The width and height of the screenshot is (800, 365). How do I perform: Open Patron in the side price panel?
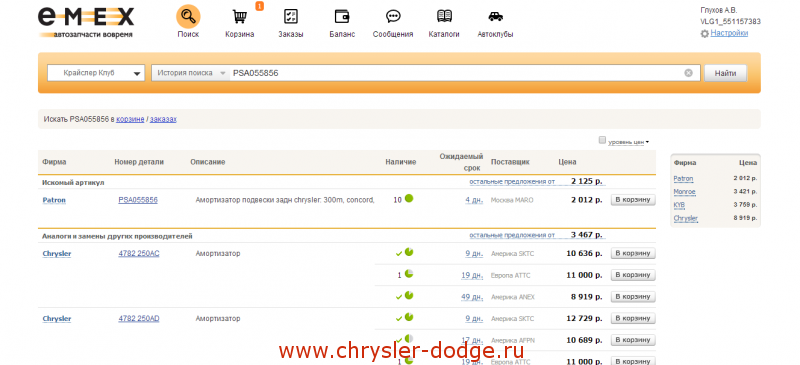(683, 179)
